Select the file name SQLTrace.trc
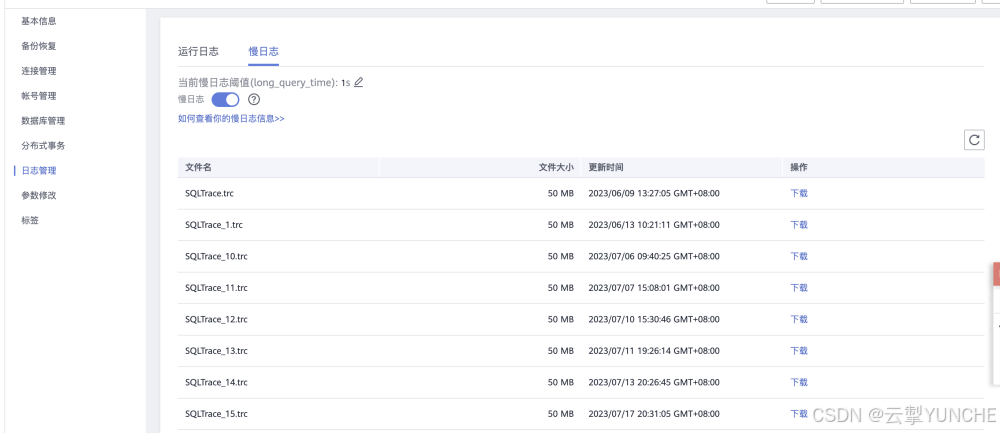Screen dimensions: 1000x433 209,193
